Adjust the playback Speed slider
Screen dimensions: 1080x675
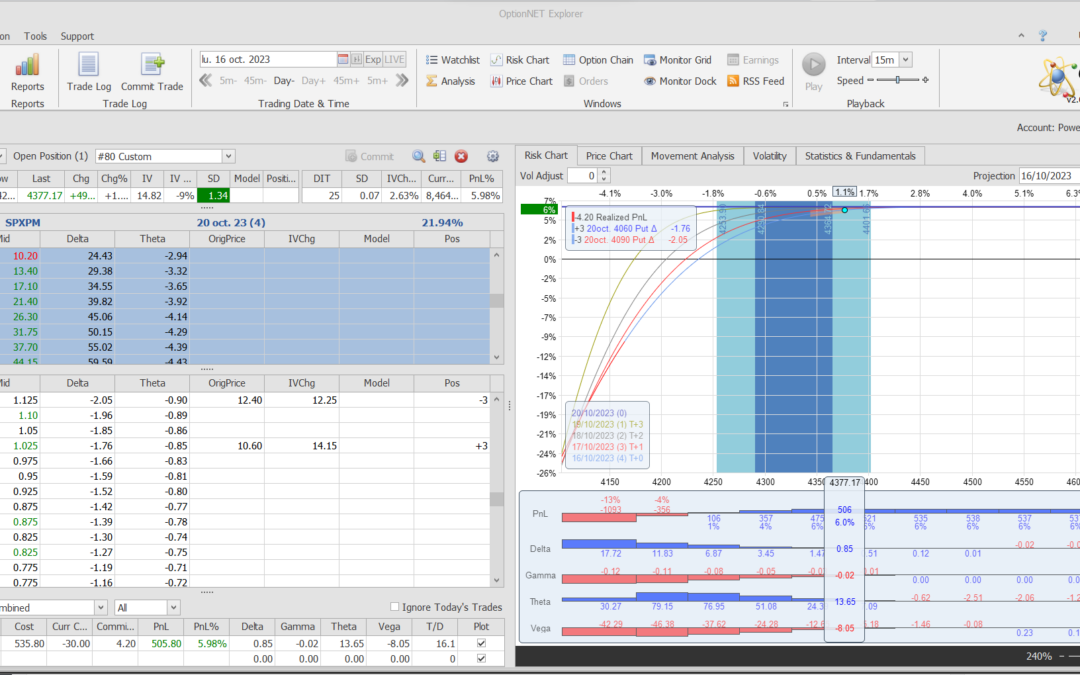(x=897, y=81)
